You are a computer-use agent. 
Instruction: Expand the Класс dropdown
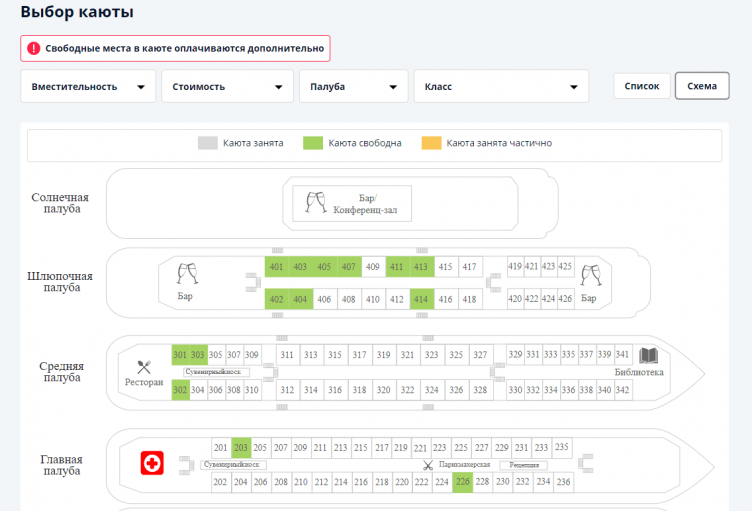pyautogui.click(x=500, y=87)
